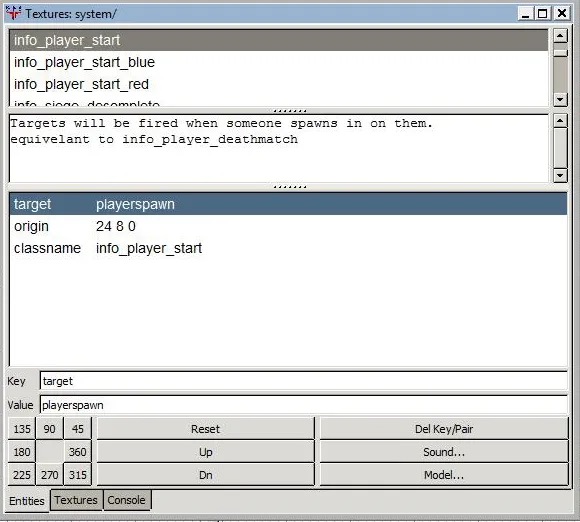
Task: Switch to the Textures tab
Action: coord(76,500)
